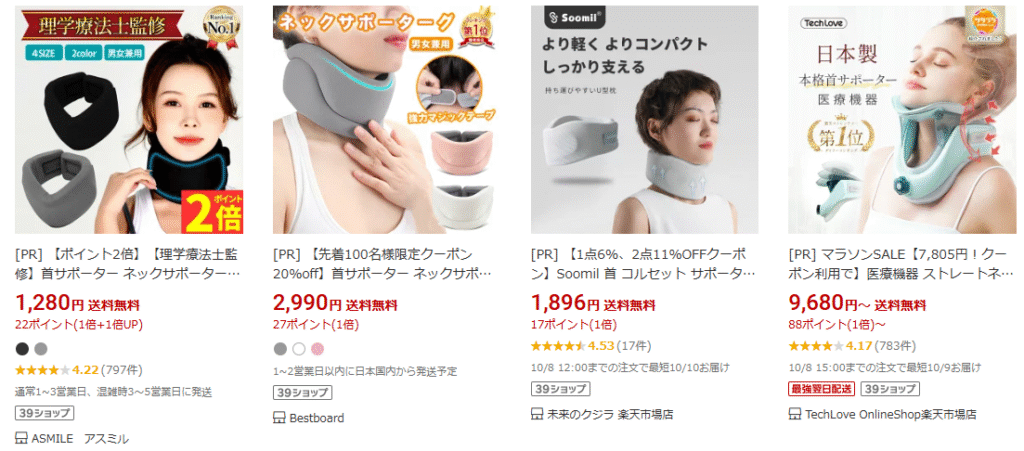
Task: Click the shop icon beside ASMILE アスミル
Action: coord(21,439)
